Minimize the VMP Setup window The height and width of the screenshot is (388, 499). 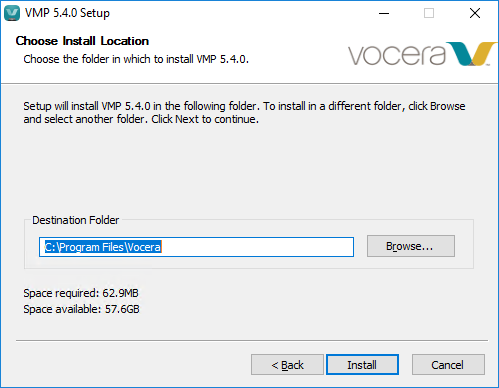click(384, 13)
